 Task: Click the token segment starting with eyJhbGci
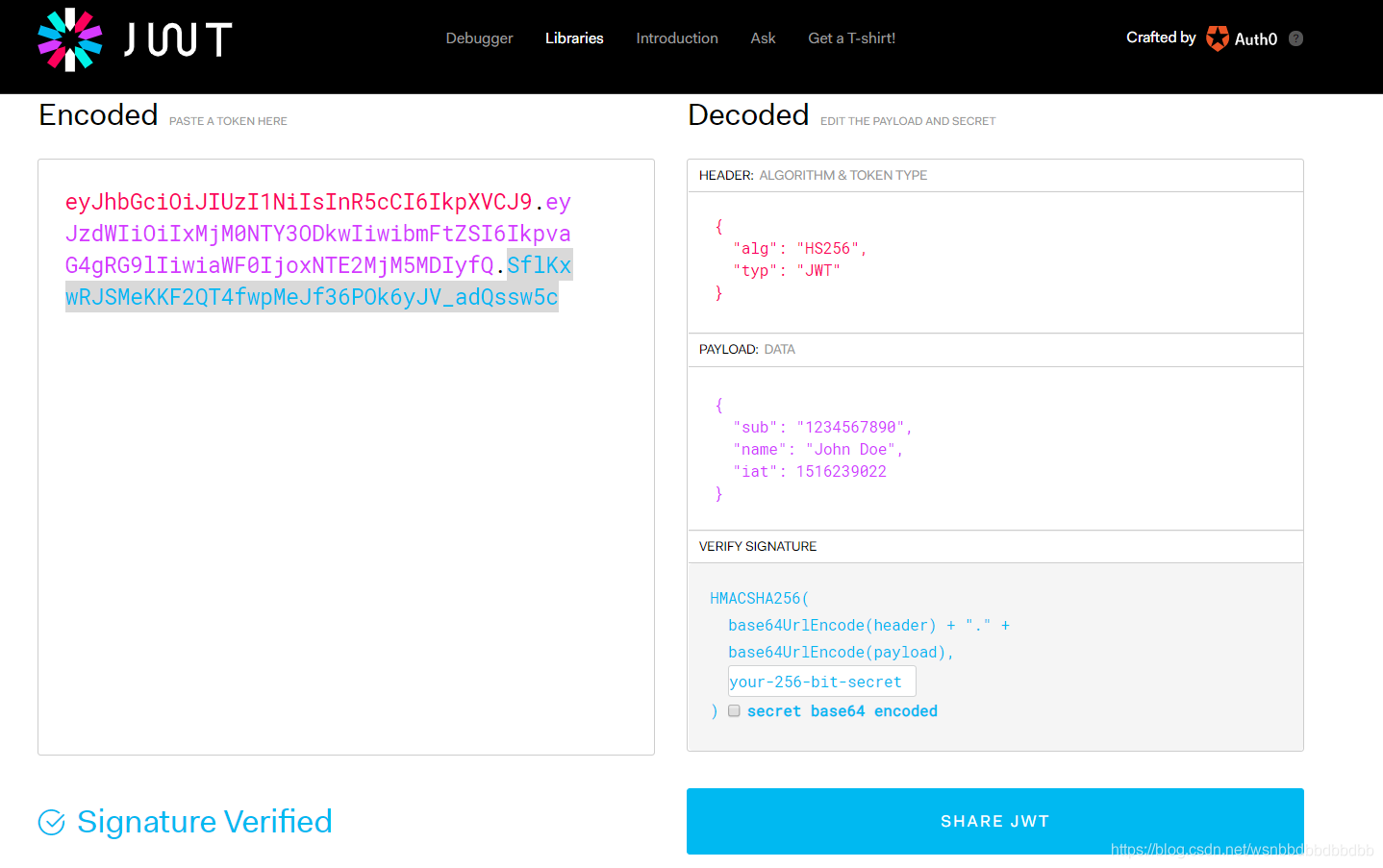click(x=298, y=202)
